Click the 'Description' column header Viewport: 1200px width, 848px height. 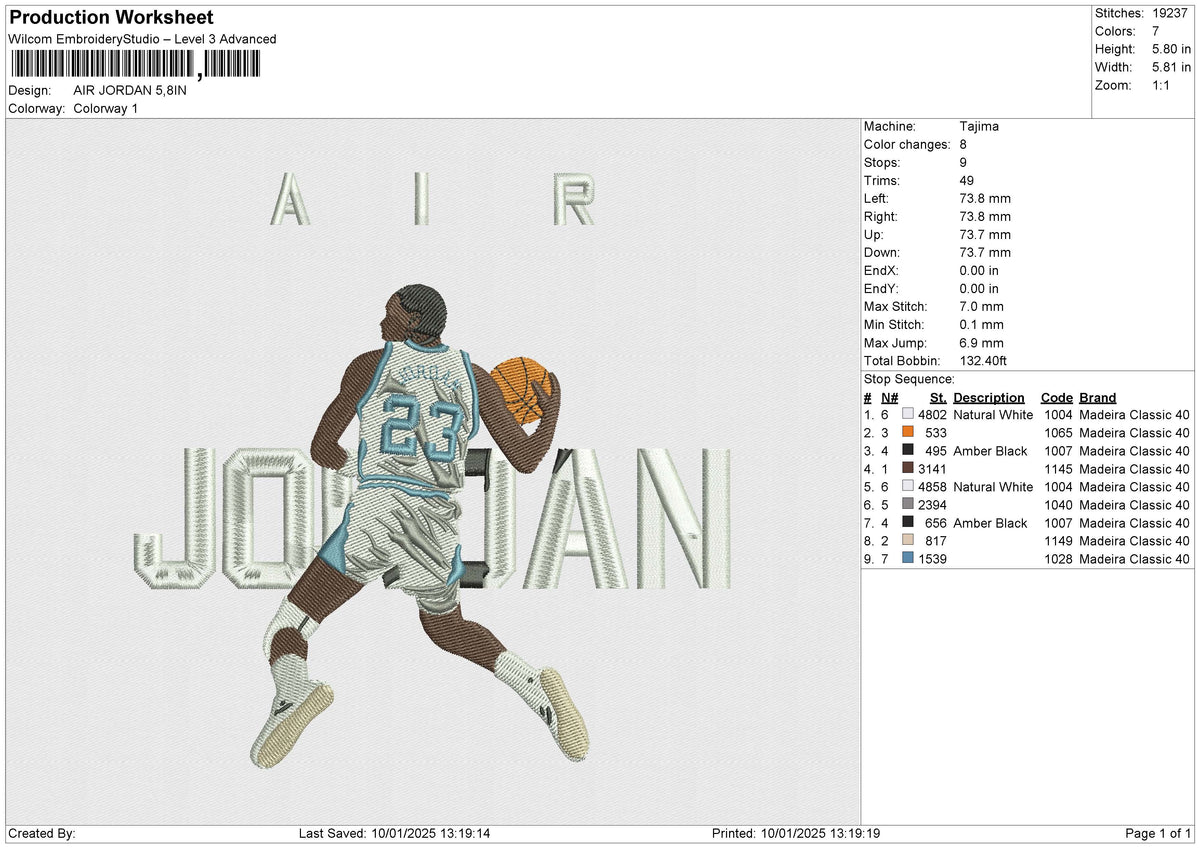[x=989, y=397]
